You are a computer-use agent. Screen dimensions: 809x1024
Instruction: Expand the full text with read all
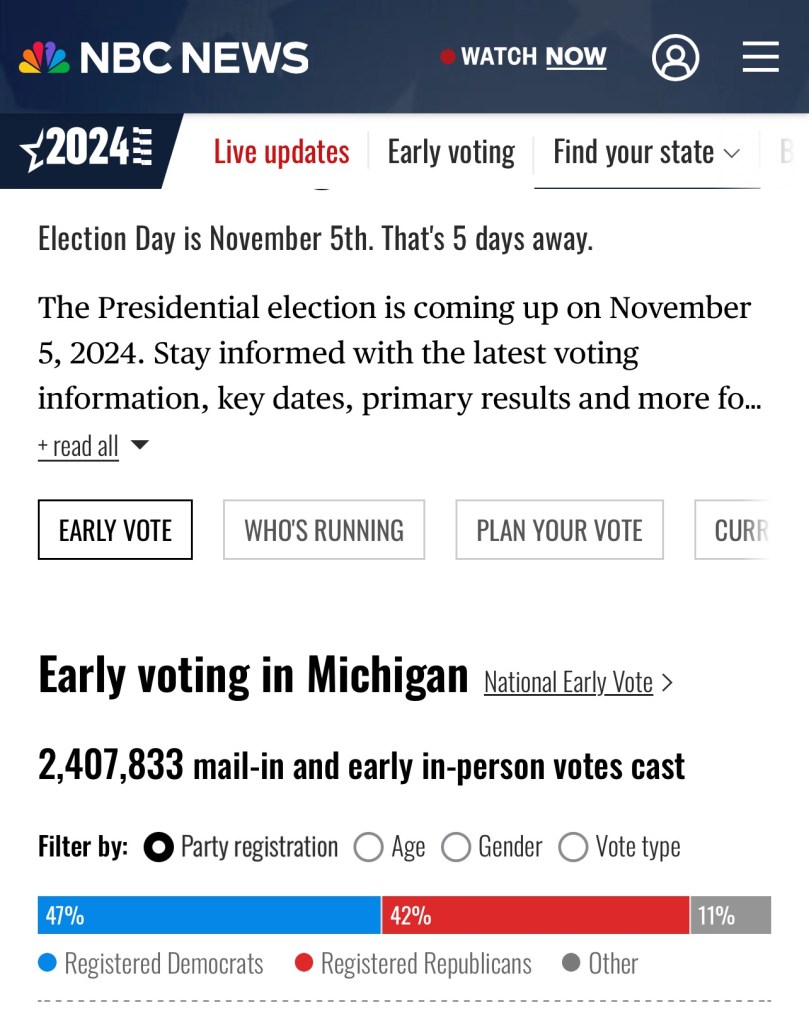click(78, 446)
